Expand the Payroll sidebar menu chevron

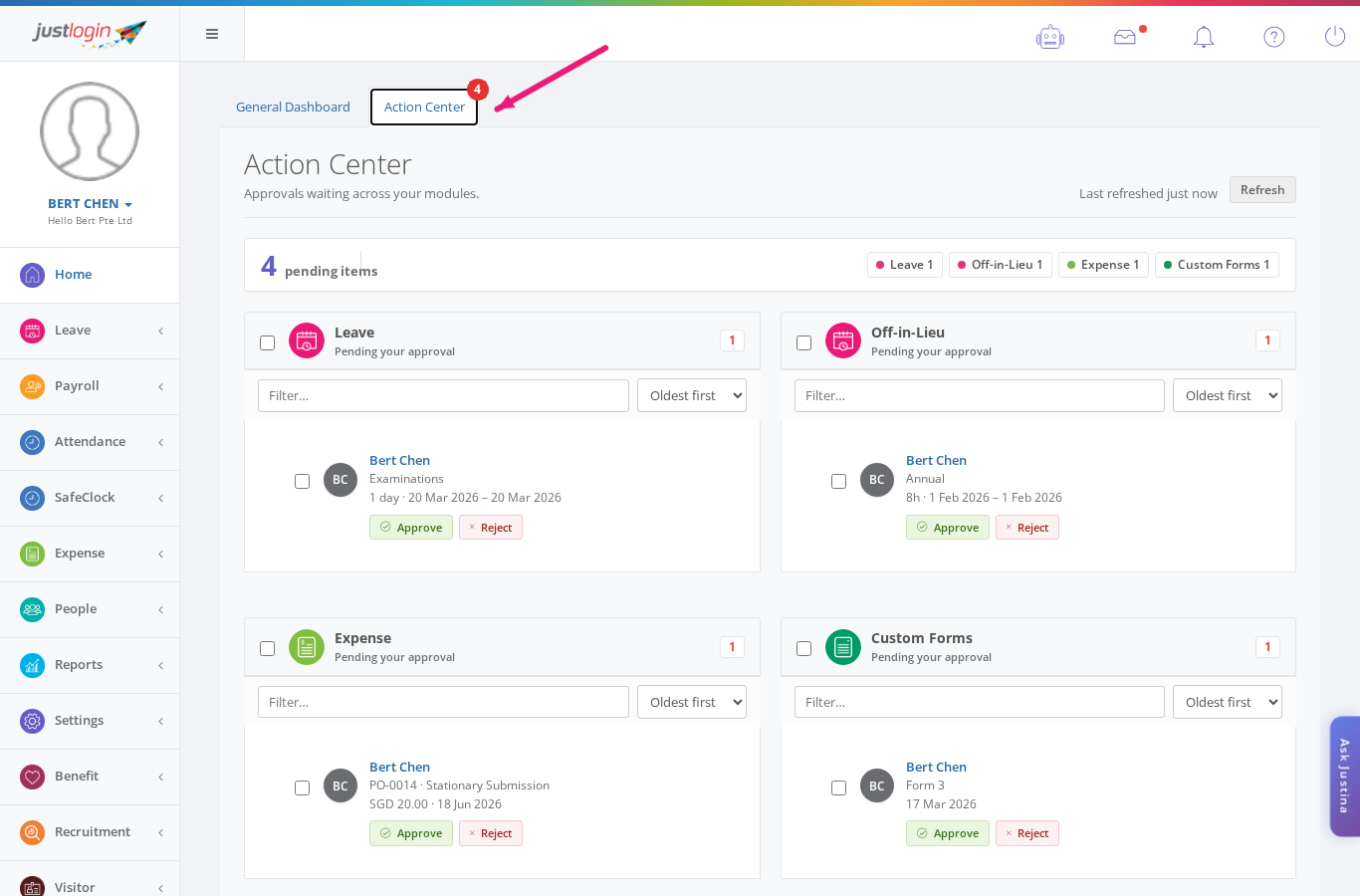tap(160, 386)
